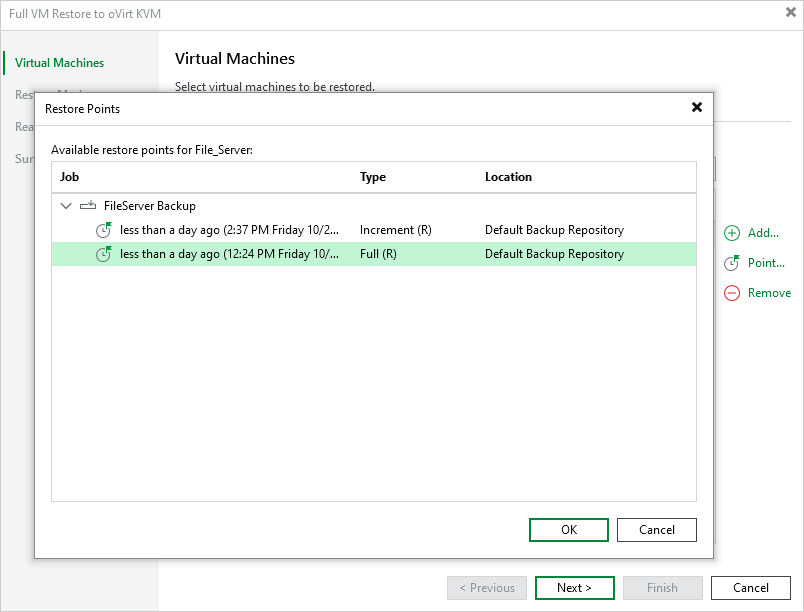This screenshot has height=612, width=804.
Task: Confirm selection with the OK button
Action: (568, 529)
